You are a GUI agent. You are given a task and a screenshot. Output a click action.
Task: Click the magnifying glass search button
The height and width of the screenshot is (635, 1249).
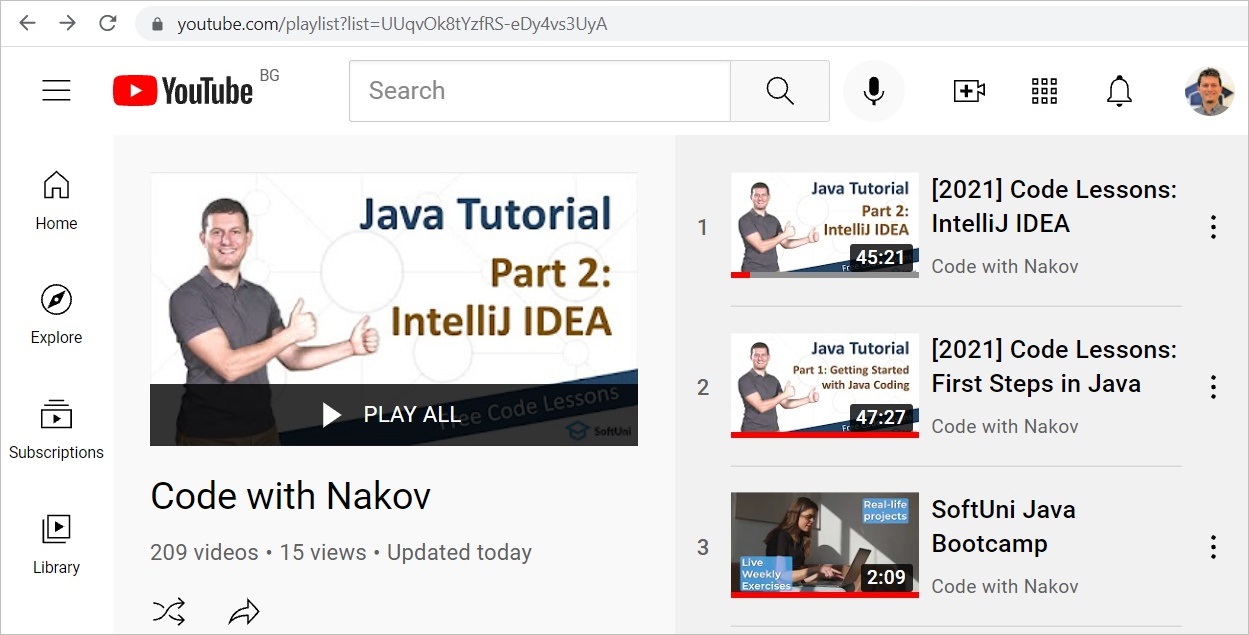pos(779,90)
